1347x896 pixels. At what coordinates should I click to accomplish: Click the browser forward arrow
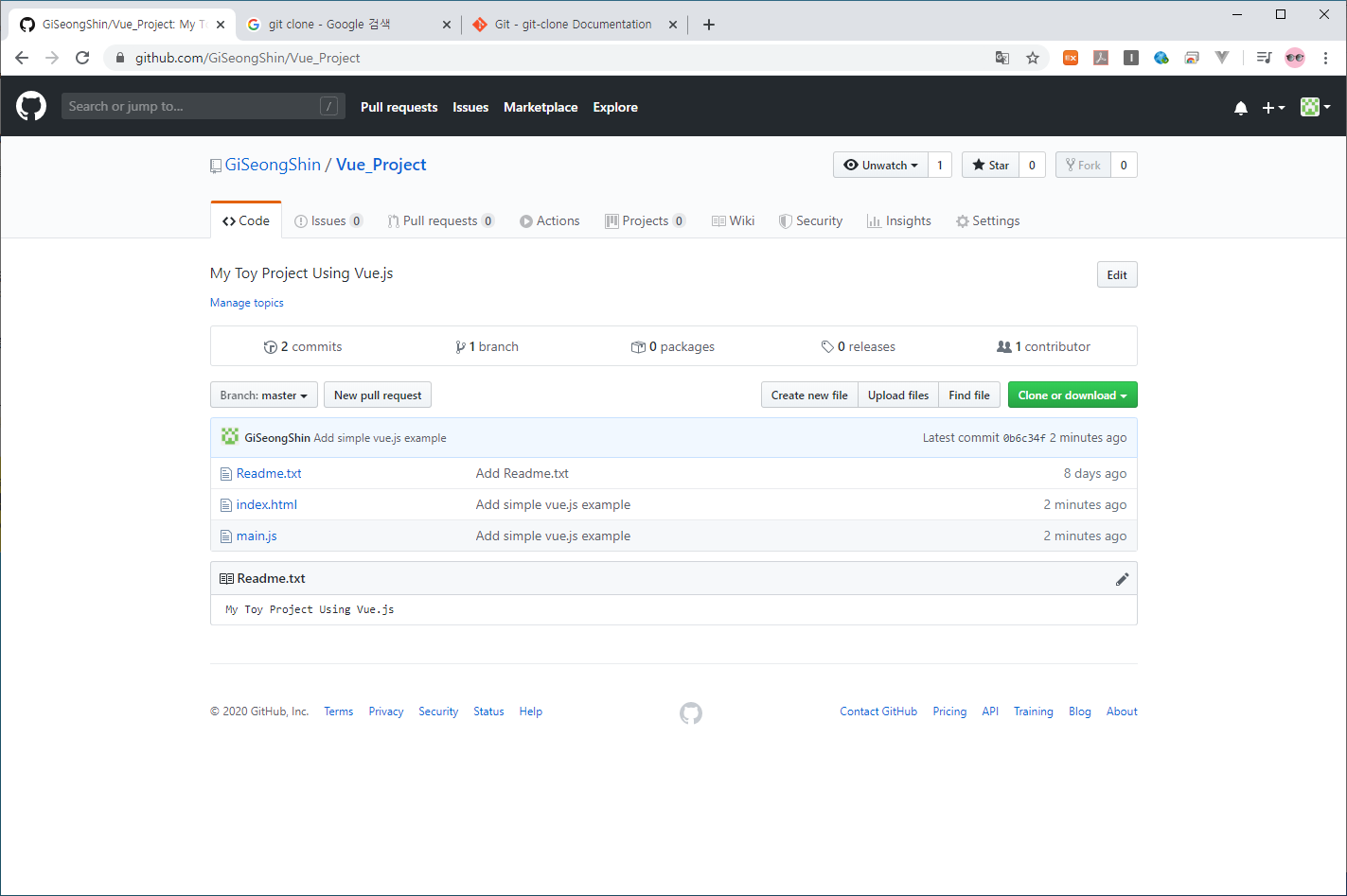[x=52, y=58]
